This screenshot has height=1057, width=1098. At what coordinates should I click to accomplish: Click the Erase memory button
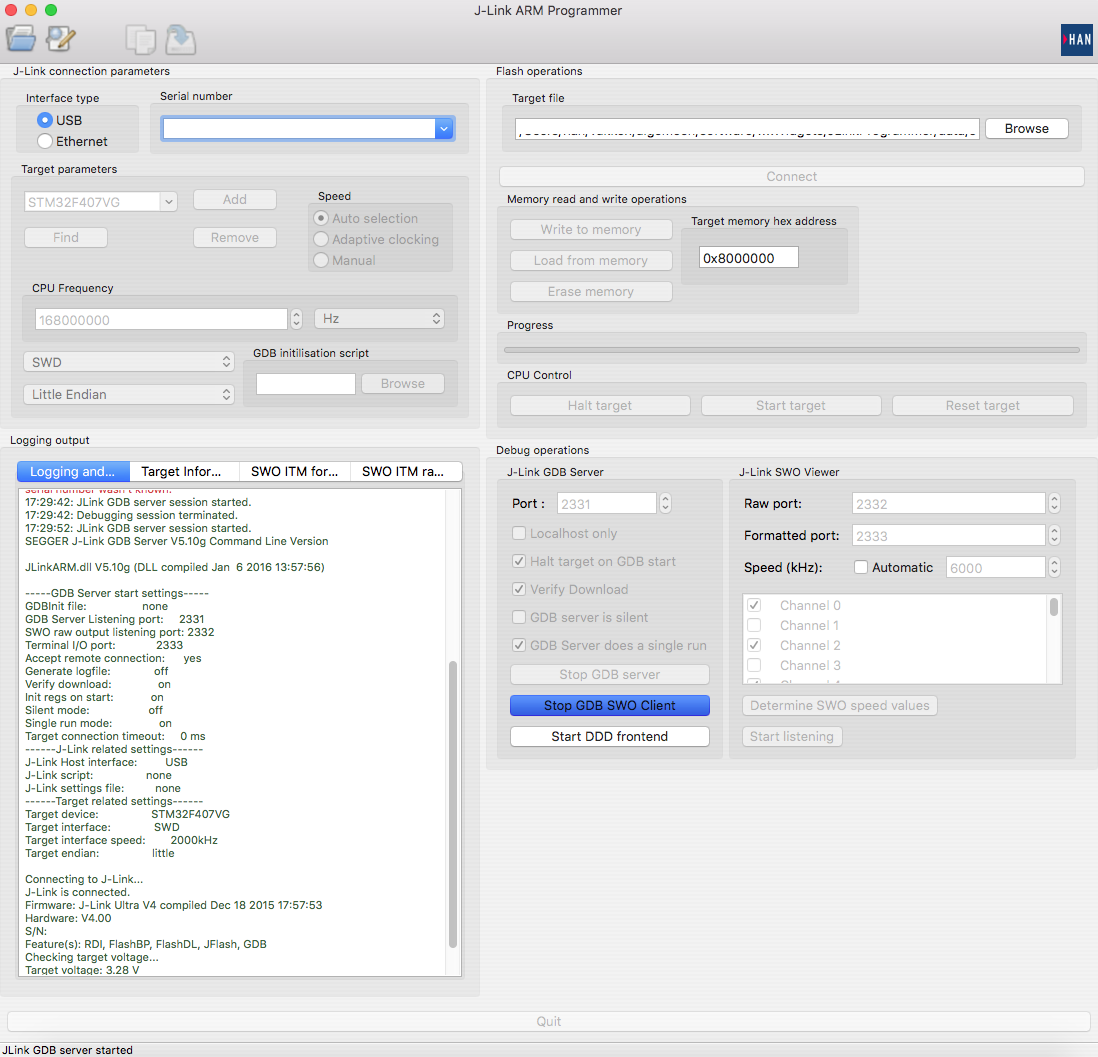591,291
